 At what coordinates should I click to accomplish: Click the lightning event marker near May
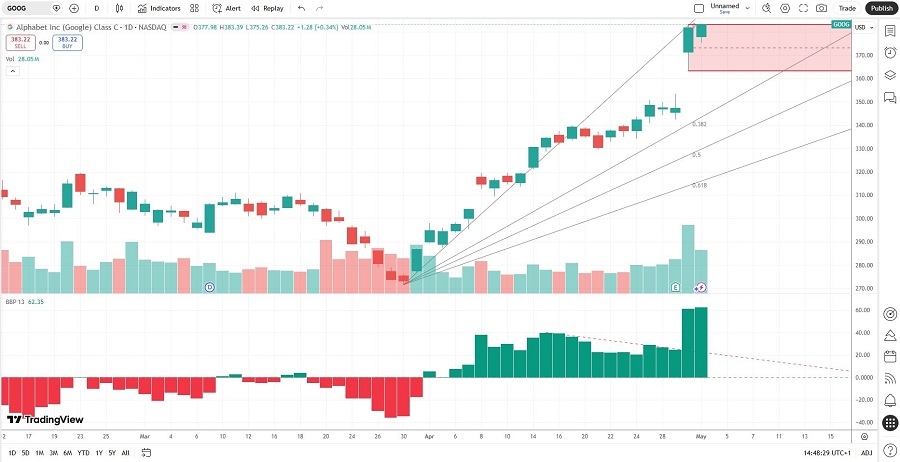click(x=701, y=287)
